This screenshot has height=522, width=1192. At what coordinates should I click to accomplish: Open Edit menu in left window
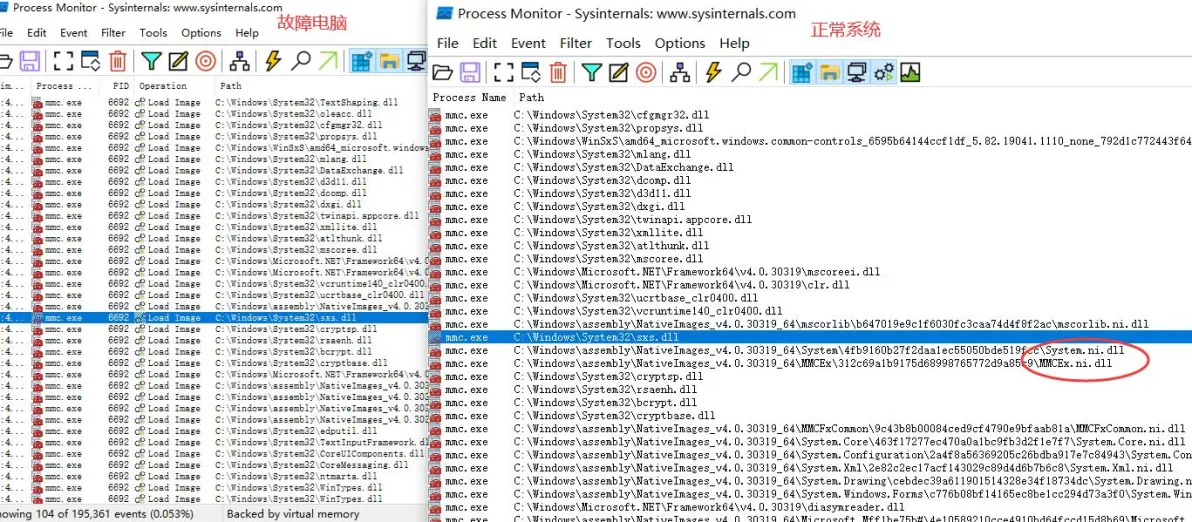36,33
